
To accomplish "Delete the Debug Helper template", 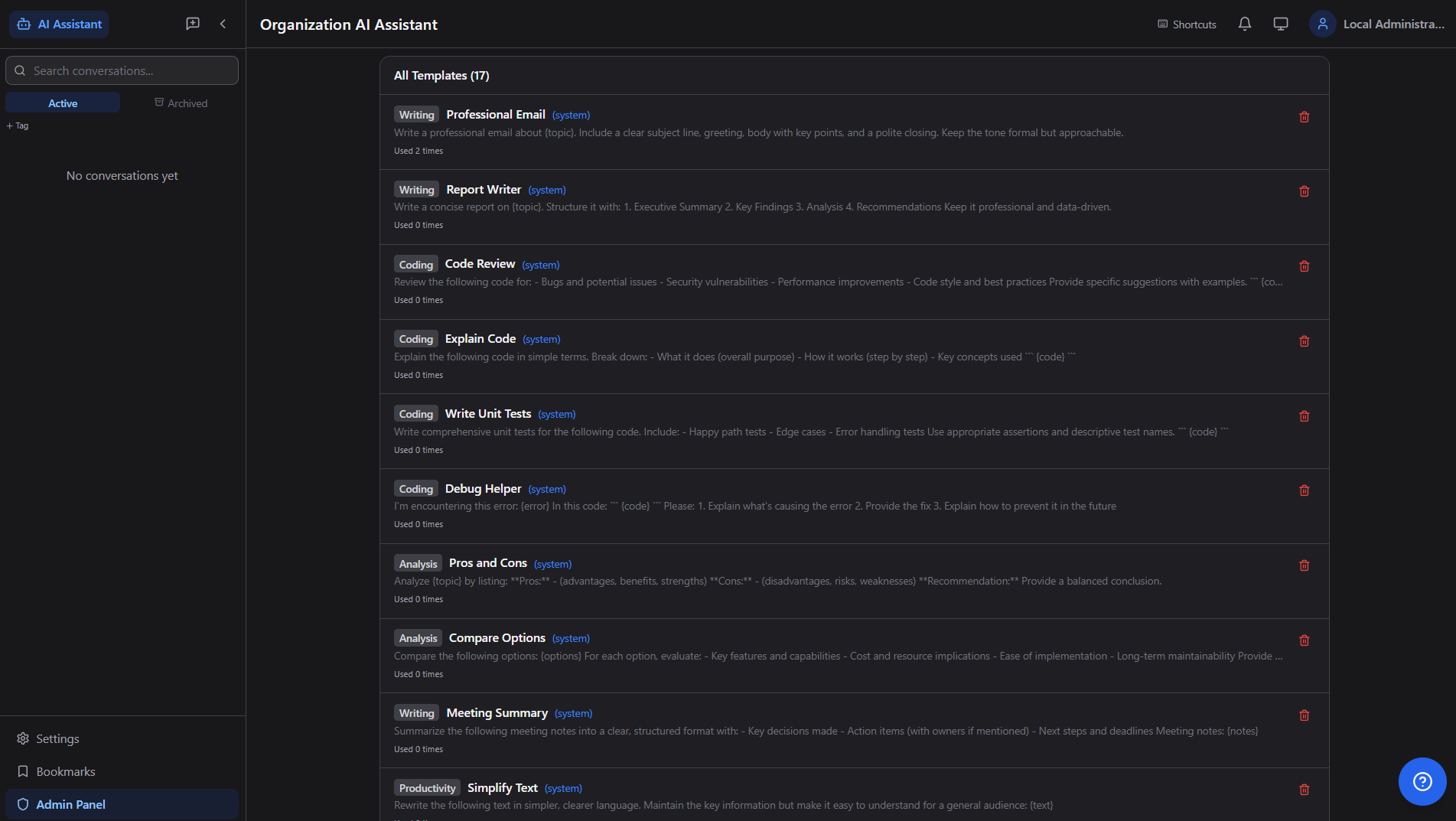I will coord(1305,490).
